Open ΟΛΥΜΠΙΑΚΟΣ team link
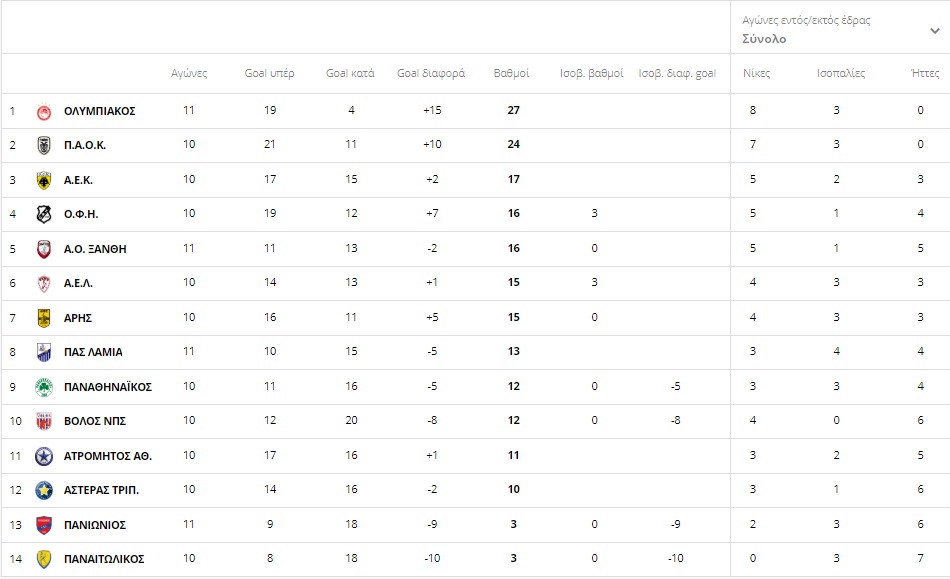 (x=99, y=111)
